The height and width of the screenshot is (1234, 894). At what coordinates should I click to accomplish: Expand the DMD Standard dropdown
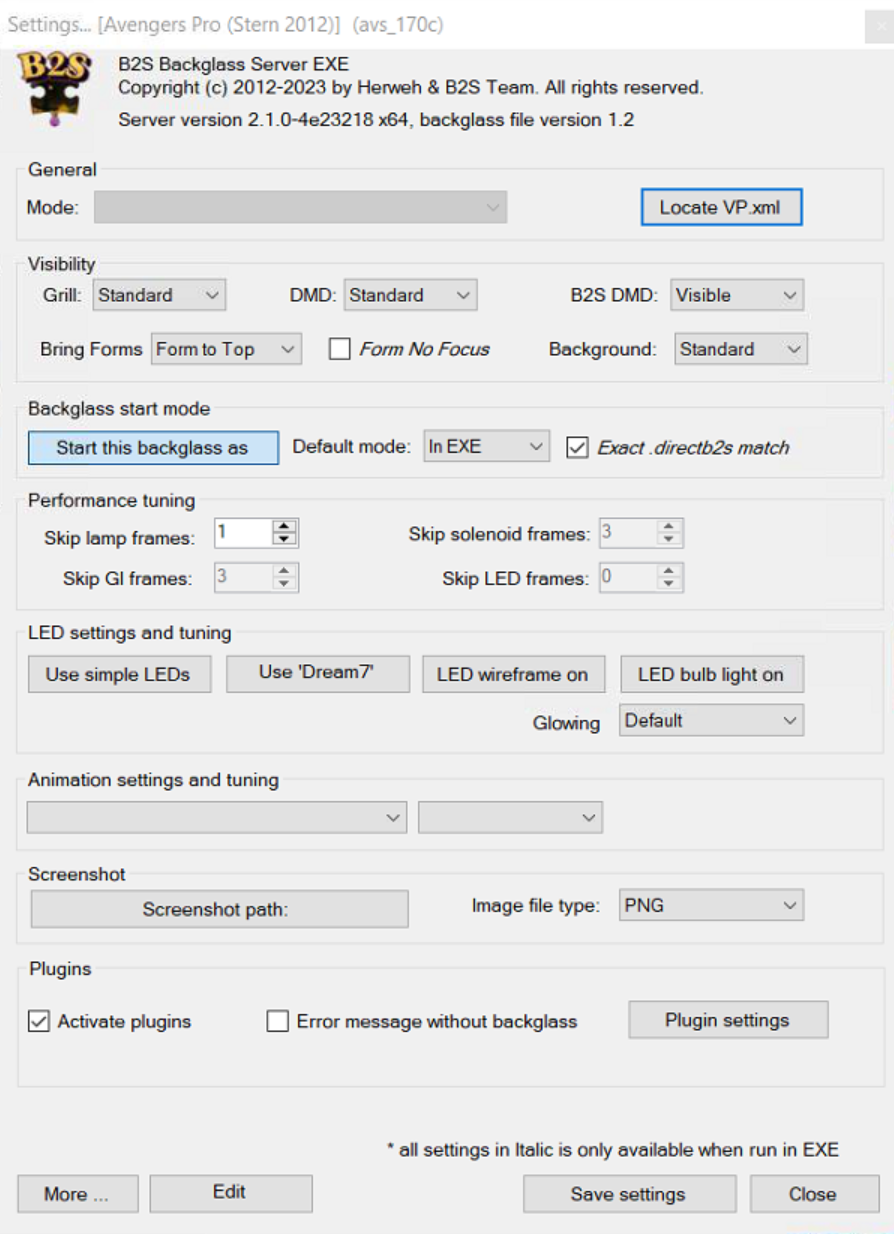tap(410, 295)
